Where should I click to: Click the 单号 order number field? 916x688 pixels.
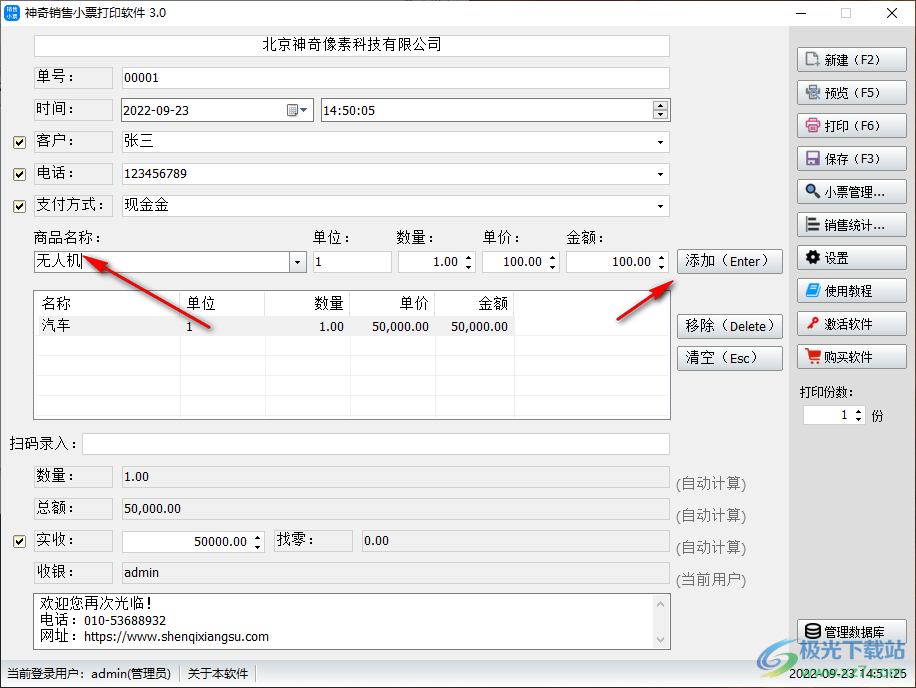[x=395, y=78]
